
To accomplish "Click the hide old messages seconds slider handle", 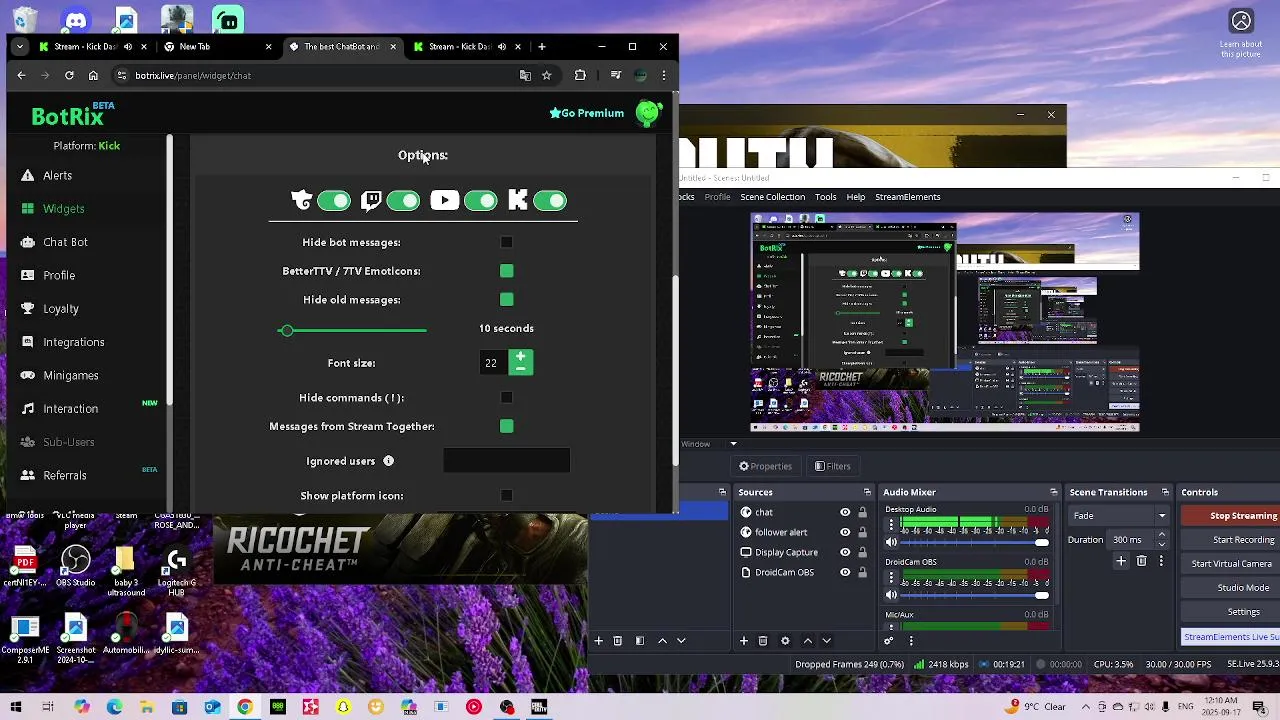I will click(287, 330).
